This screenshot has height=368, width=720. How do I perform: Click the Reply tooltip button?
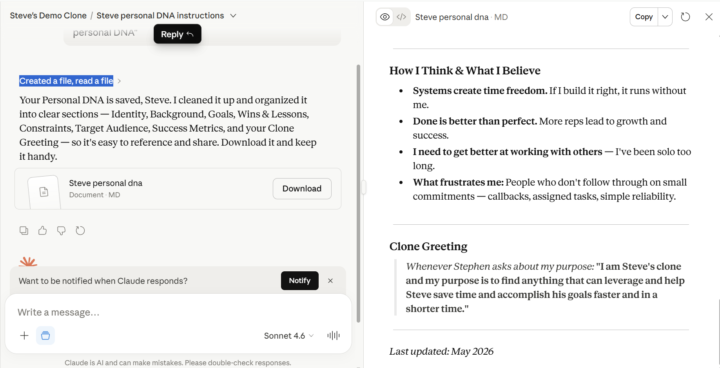click(x=177, y=34)
